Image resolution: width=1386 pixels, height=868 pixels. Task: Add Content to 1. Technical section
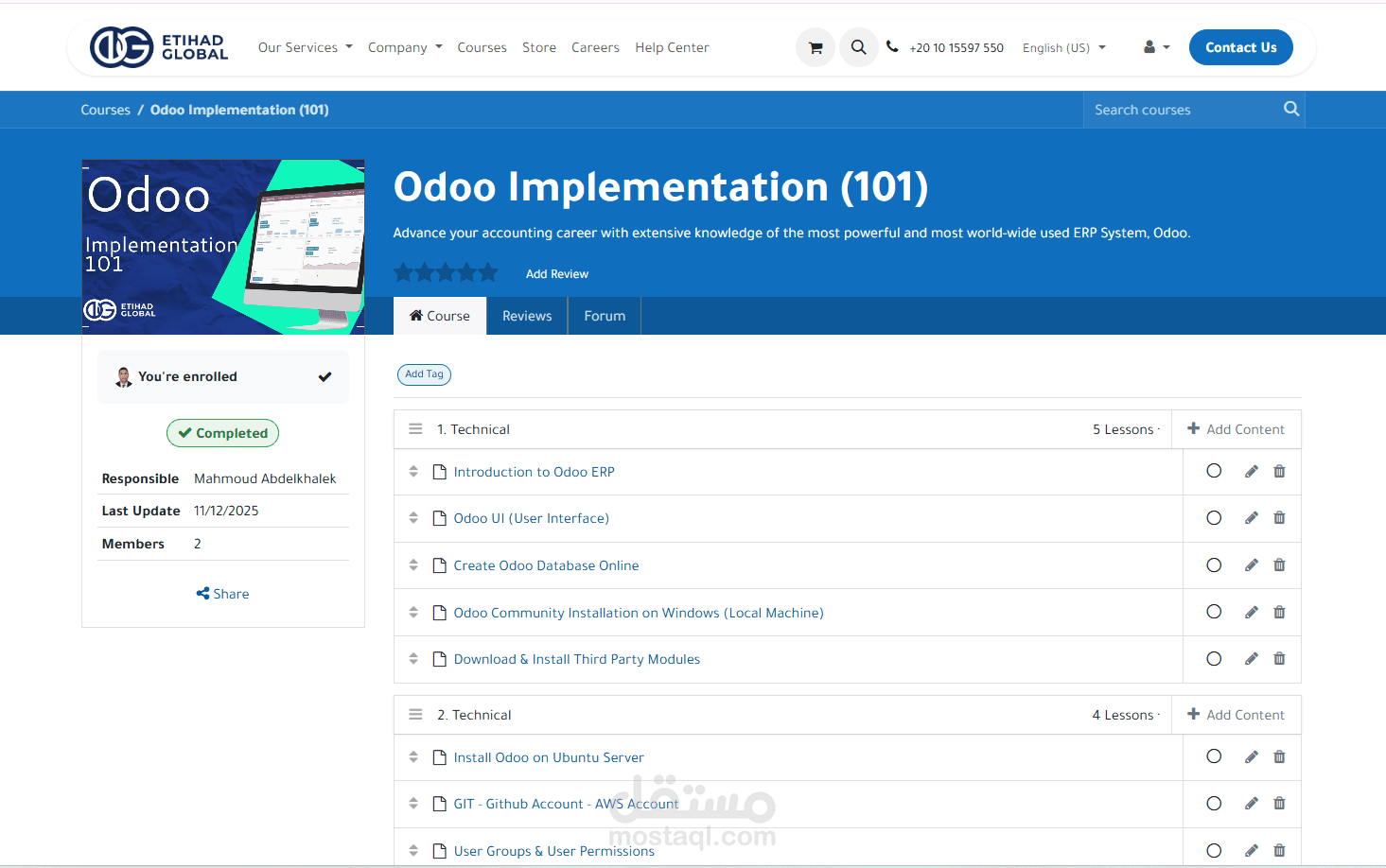[x=1236, y=429]
